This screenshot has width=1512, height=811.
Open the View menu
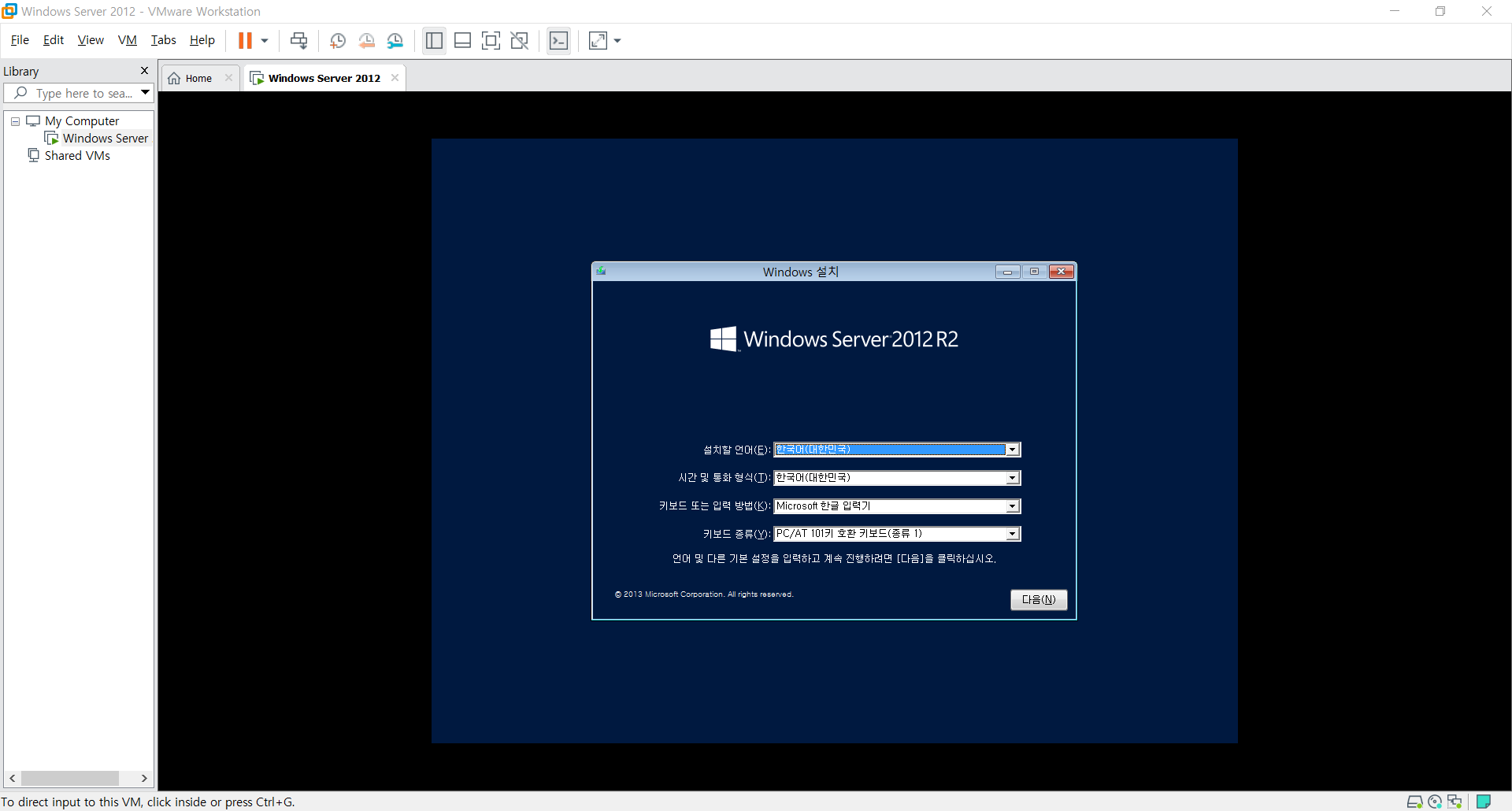pyautogui.click(x=91, y=40)
